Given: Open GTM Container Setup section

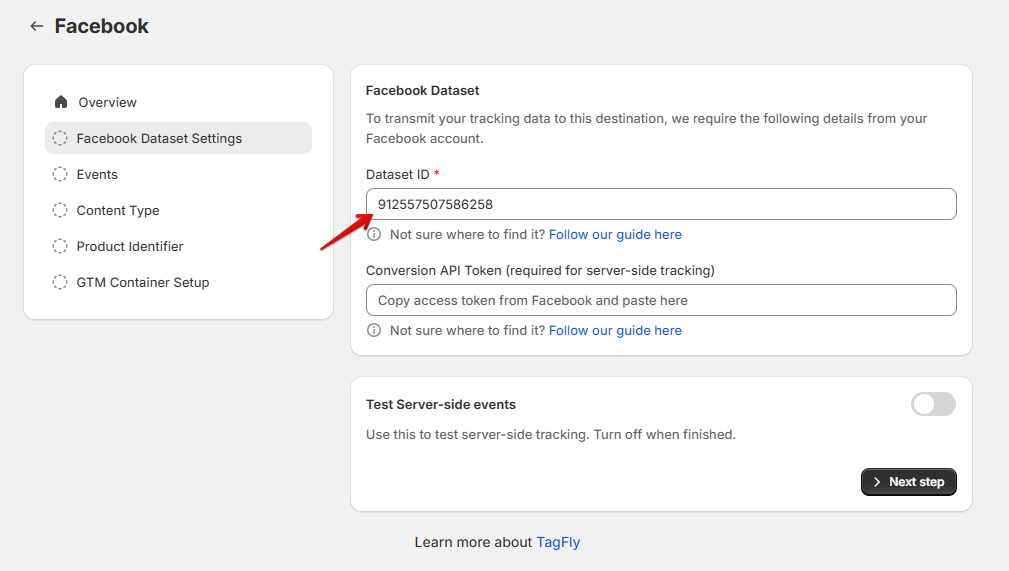Looking at the screenshot, I should pos(143,282).
